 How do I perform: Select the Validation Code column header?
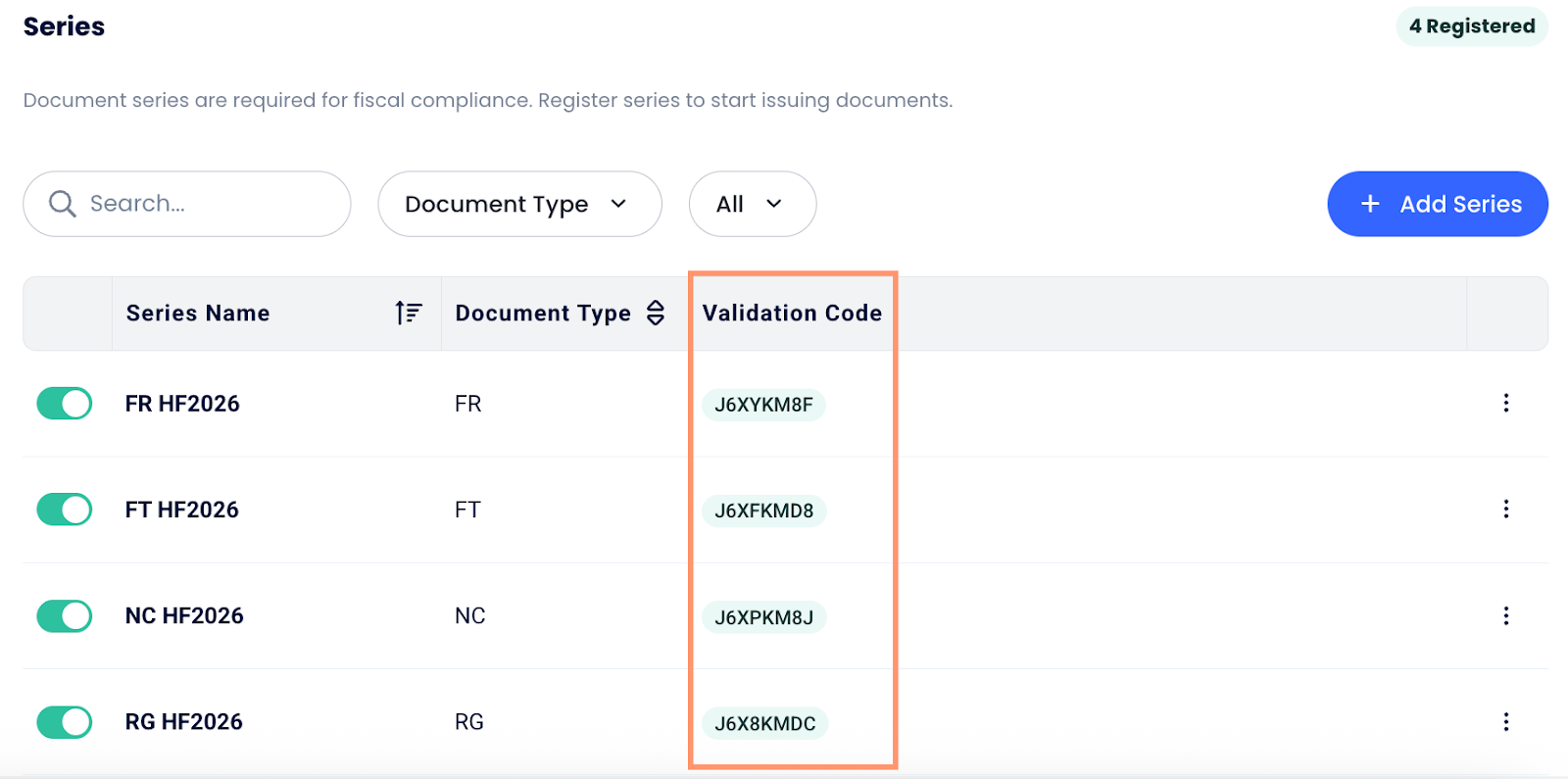(792, 313)
